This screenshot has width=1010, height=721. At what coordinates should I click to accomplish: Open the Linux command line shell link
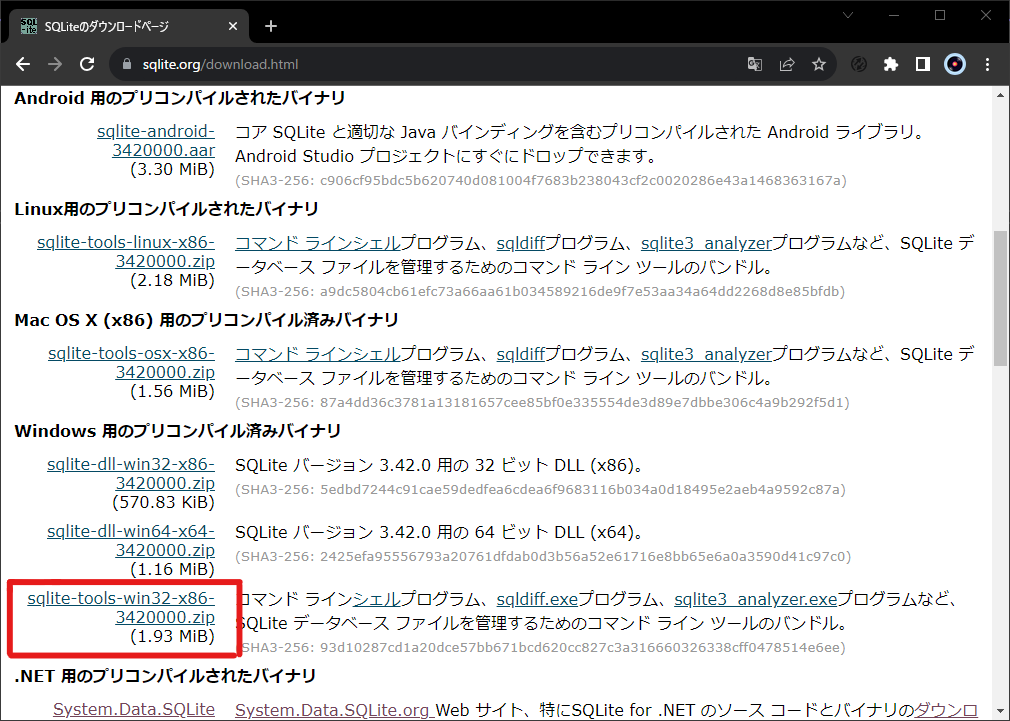tap(318, 244)
